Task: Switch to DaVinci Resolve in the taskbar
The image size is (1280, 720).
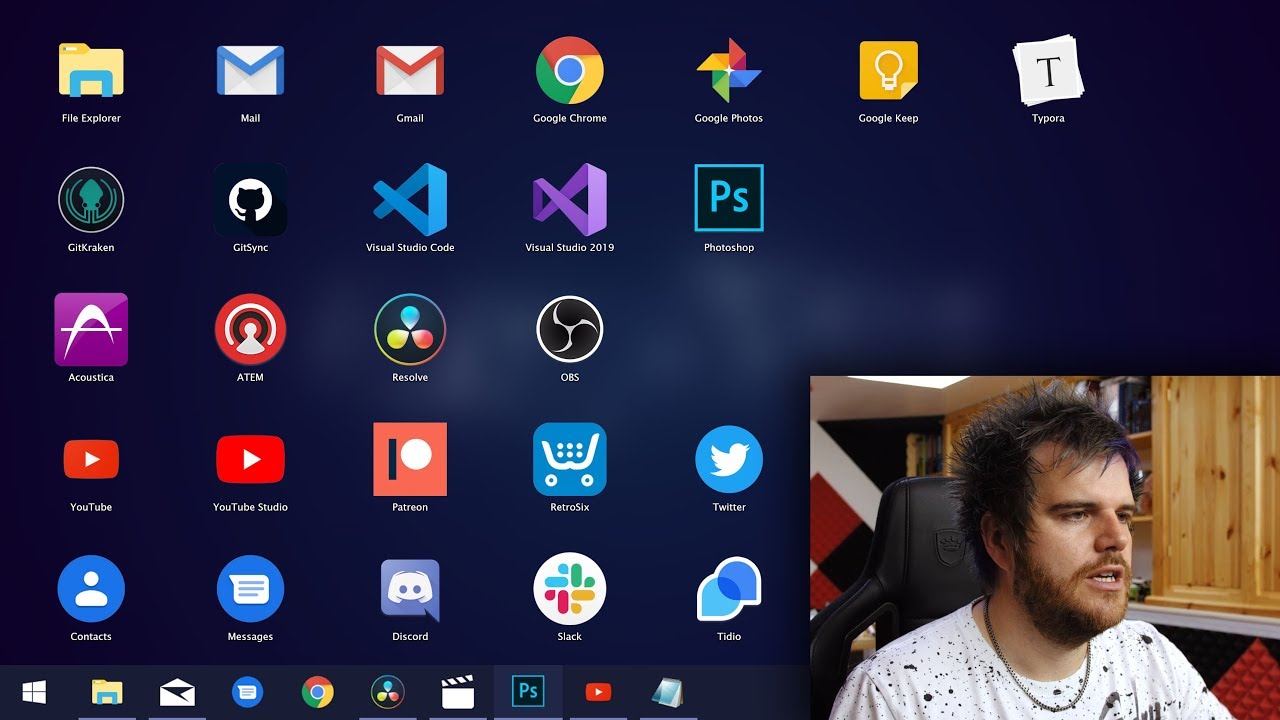Action: pyautogui.click(x=387, y=692)
